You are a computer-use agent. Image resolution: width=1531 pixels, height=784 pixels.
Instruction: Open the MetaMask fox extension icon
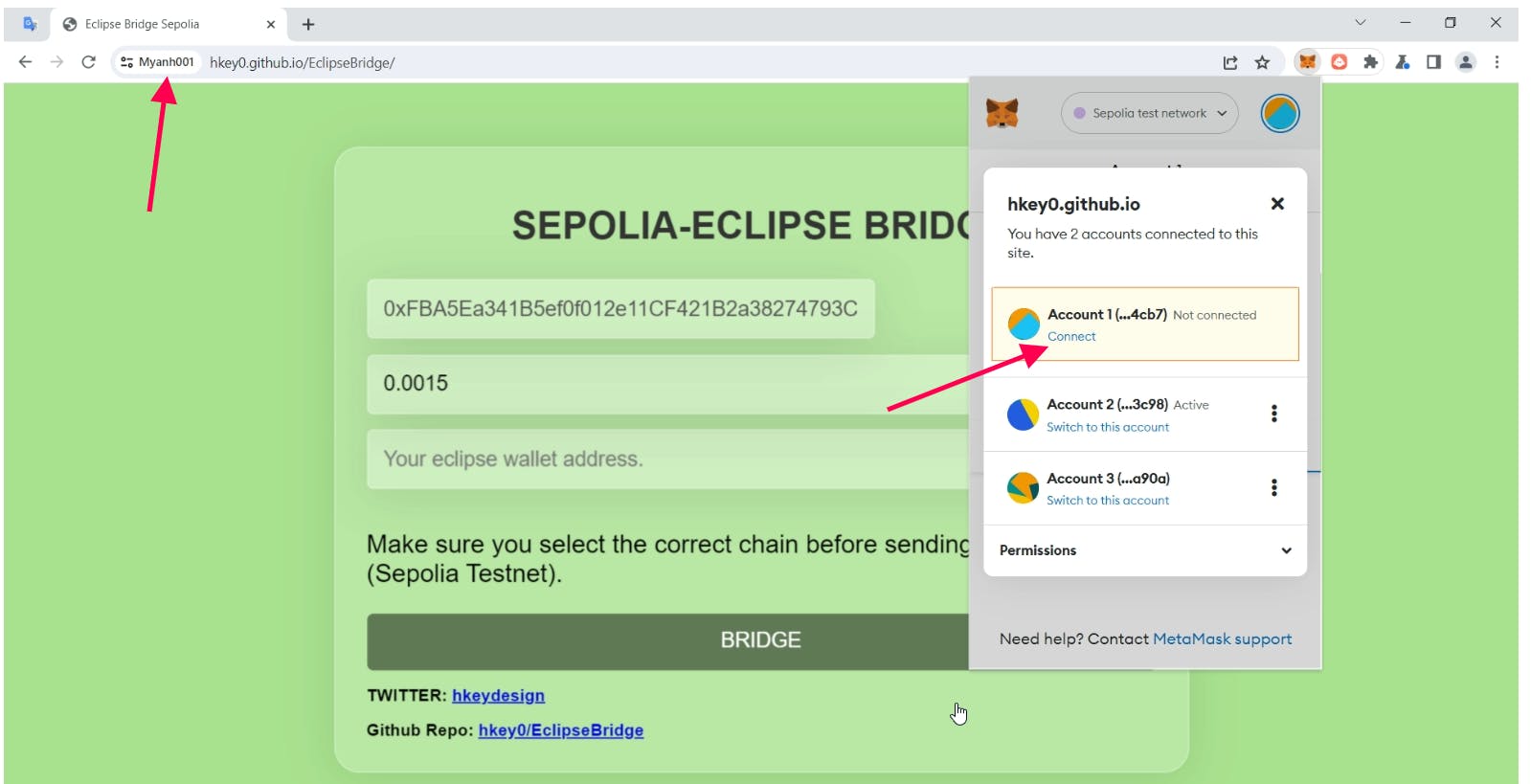[x=1307, y=62]
